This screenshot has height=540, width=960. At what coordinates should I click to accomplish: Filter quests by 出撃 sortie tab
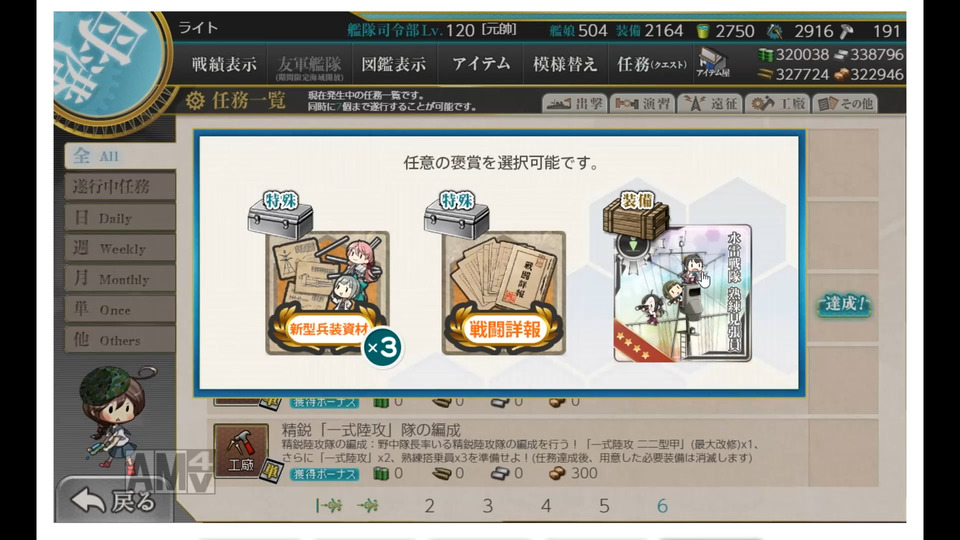click(574, 103)
